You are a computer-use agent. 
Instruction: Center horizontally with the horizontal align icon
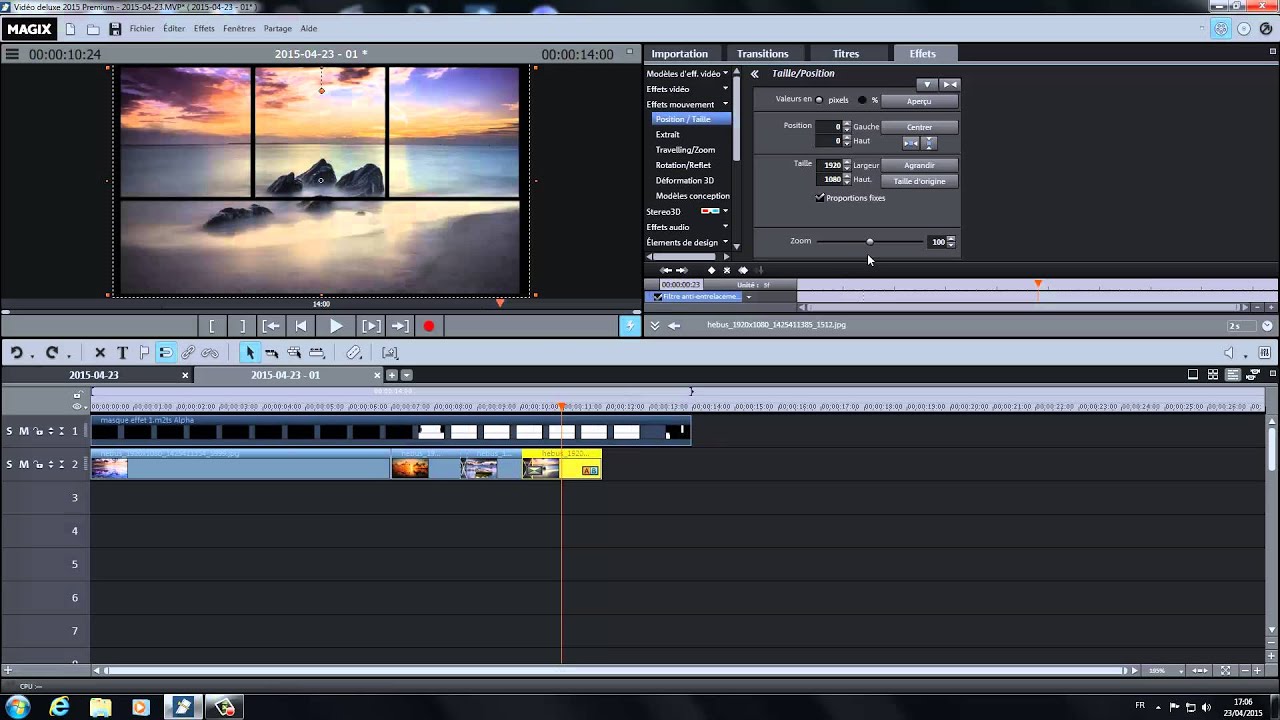pyautogui.click(x=910, y=143)
